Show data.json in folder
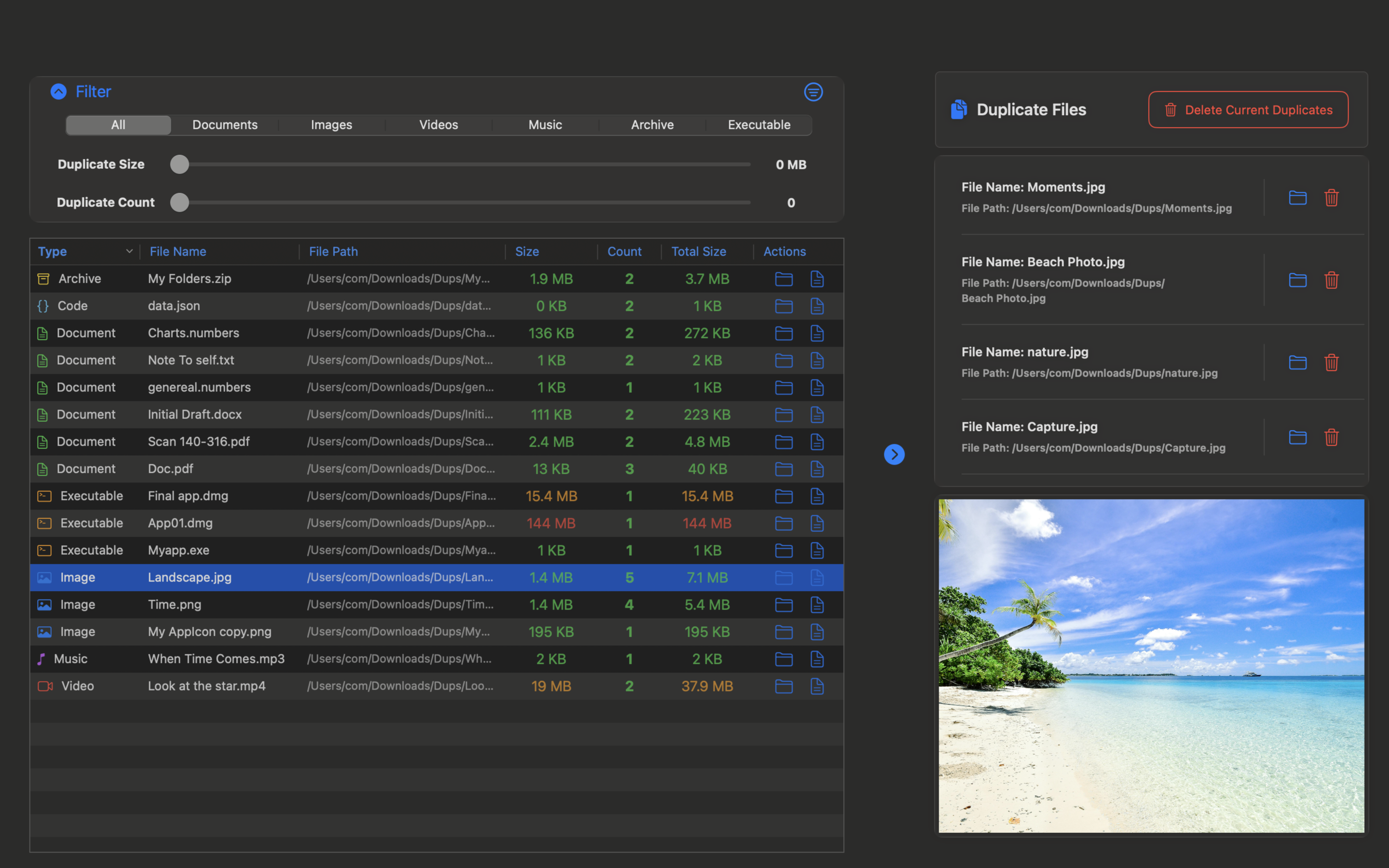Screen dimensions: 1389x868 784,306
